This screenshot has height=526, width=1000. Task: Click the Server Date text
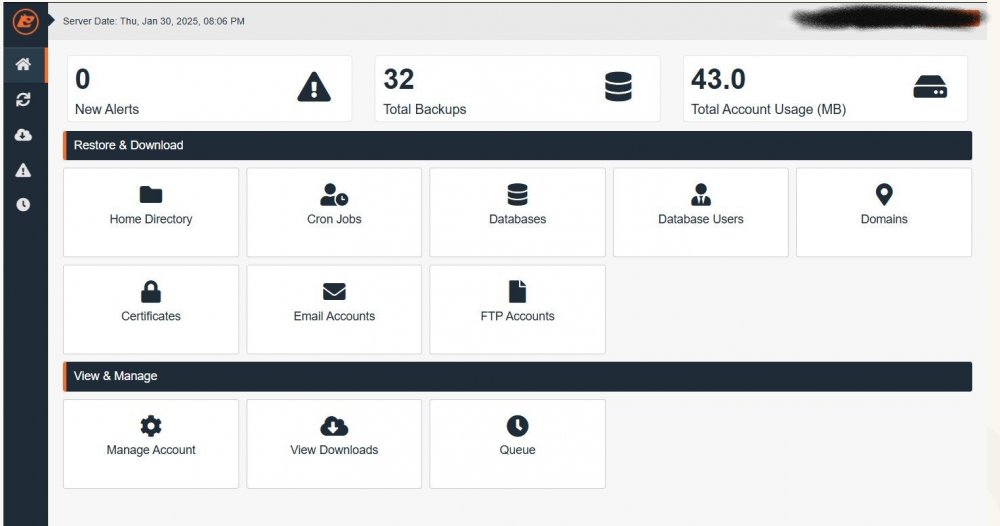click(154, 21)
